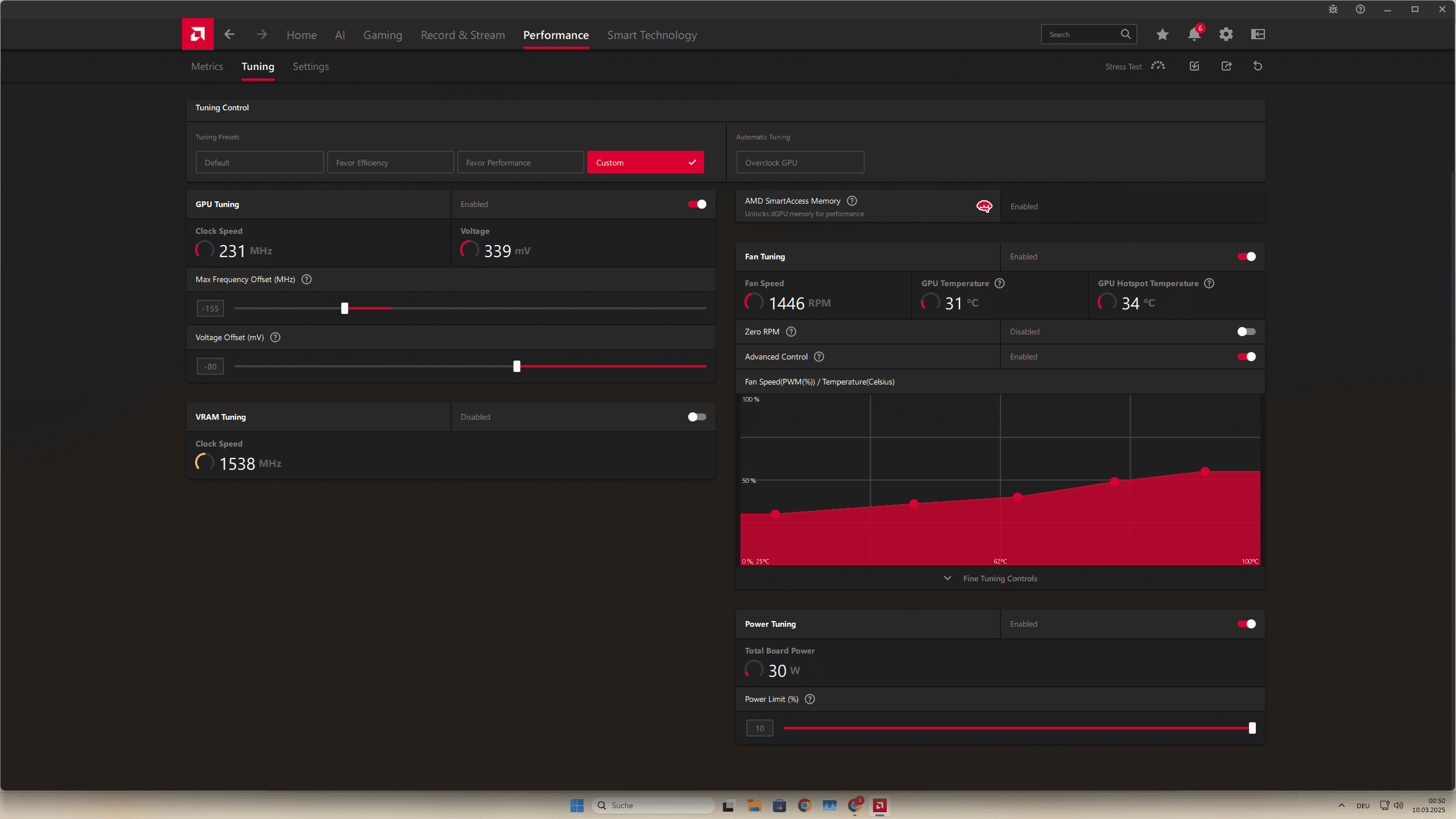Click the Stress Test gauge icon
1456x819 pixels.
(1158, 66)
